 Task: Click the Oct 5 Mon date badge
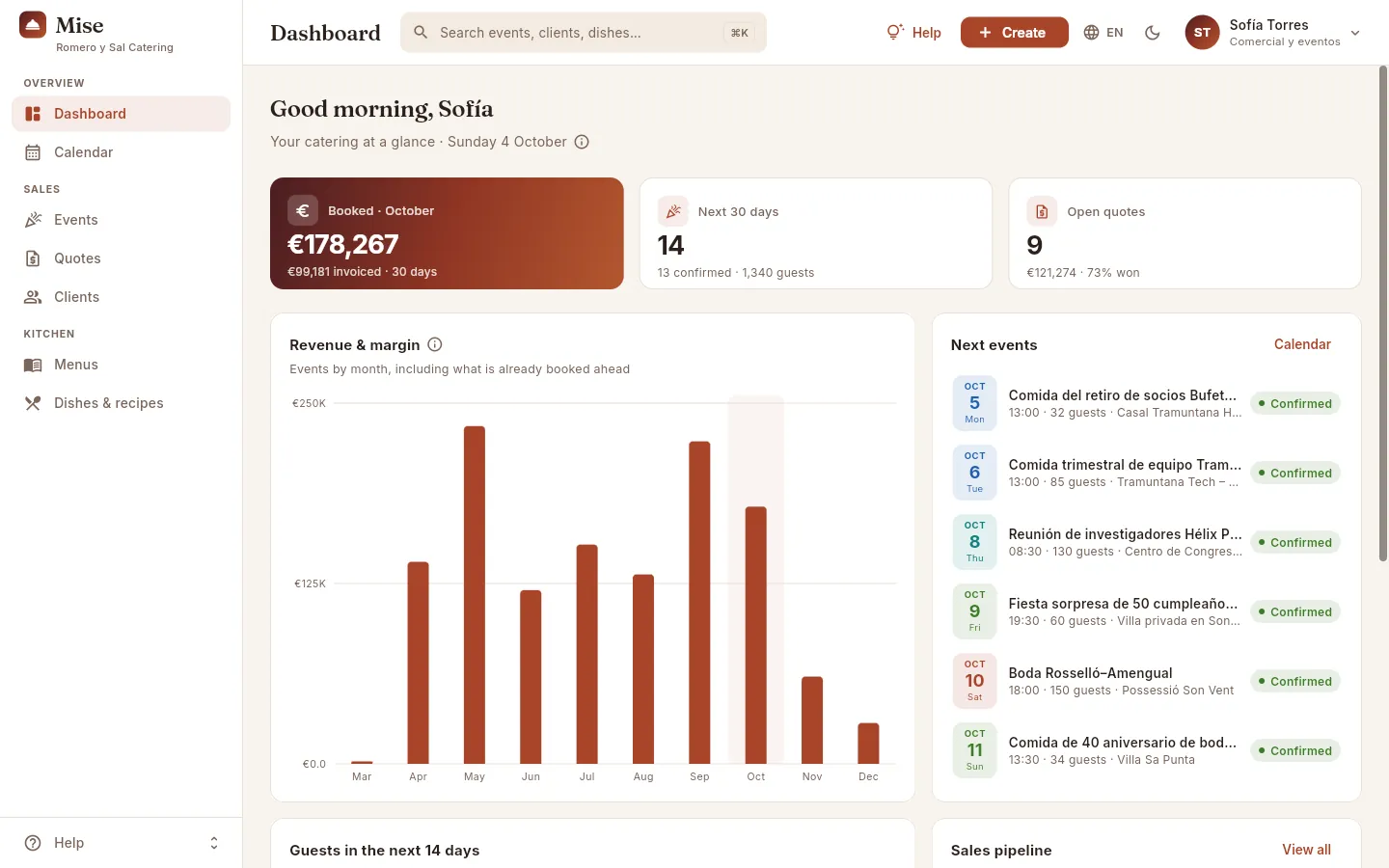(x=974, y=403)
